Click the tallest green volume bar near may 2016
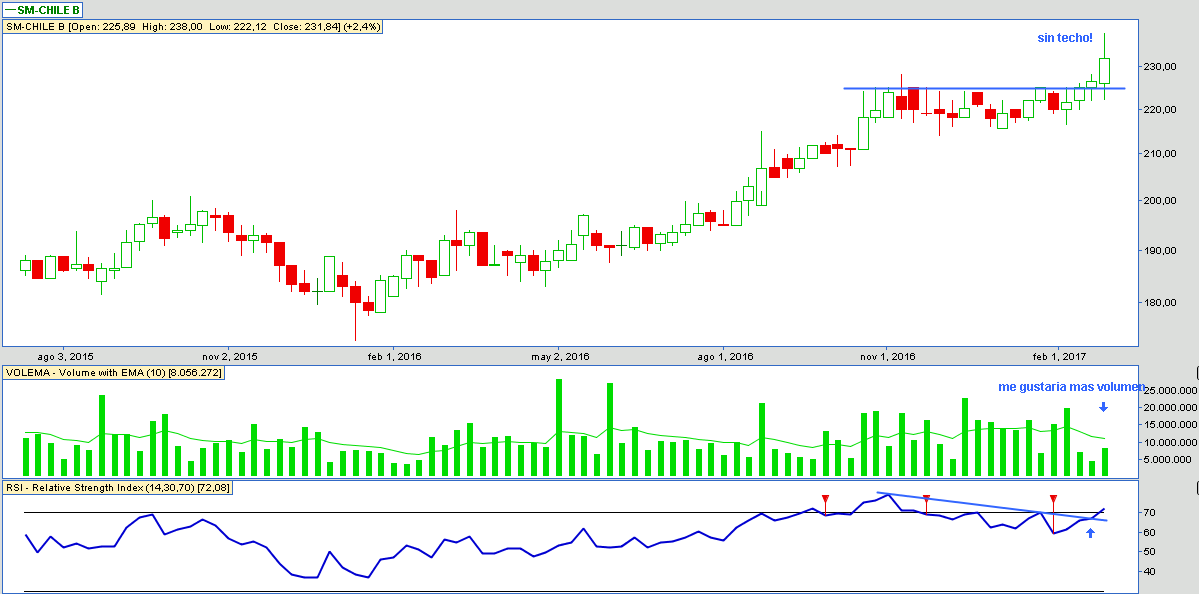 (559, 427)
